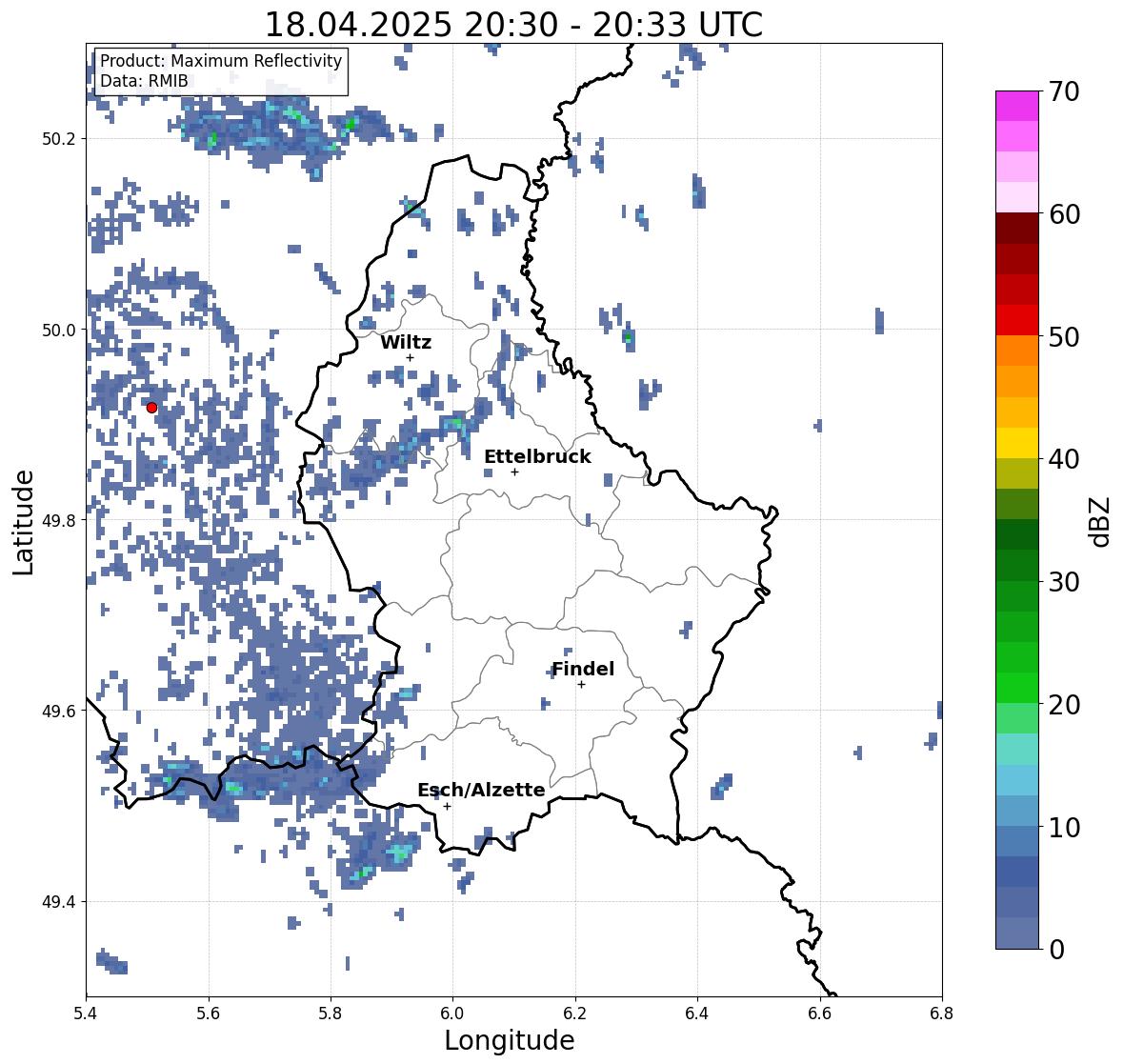Click the yellow 40 dBZ colorbar segment

1017,443
